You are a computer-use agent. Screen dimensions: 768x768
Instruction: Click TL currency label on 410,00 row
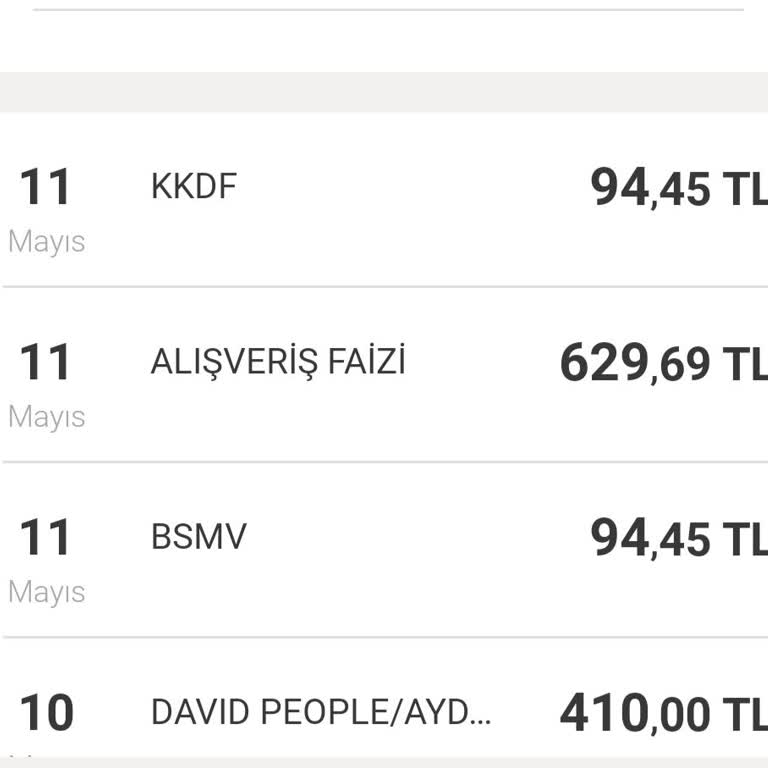745,716
